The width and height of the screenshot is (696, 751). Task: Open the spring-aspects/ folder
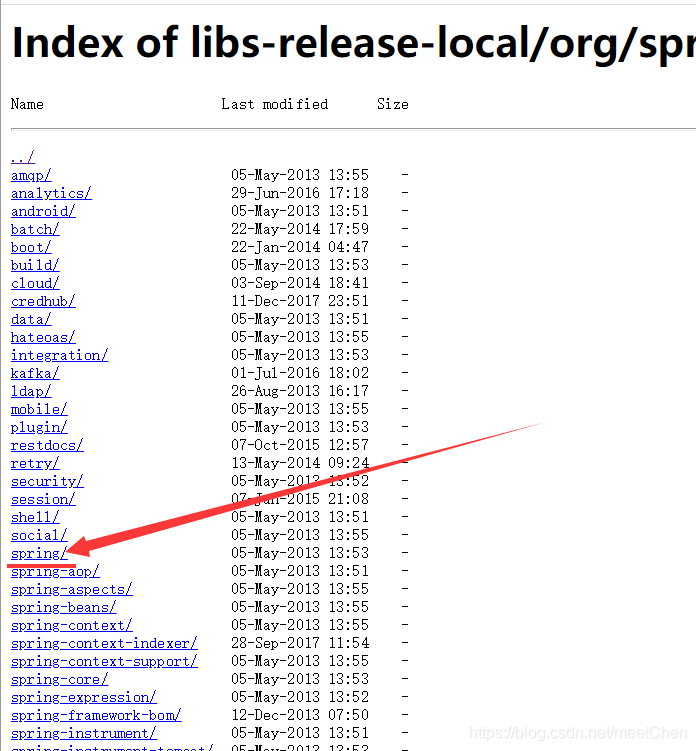[x=71, y=589]
